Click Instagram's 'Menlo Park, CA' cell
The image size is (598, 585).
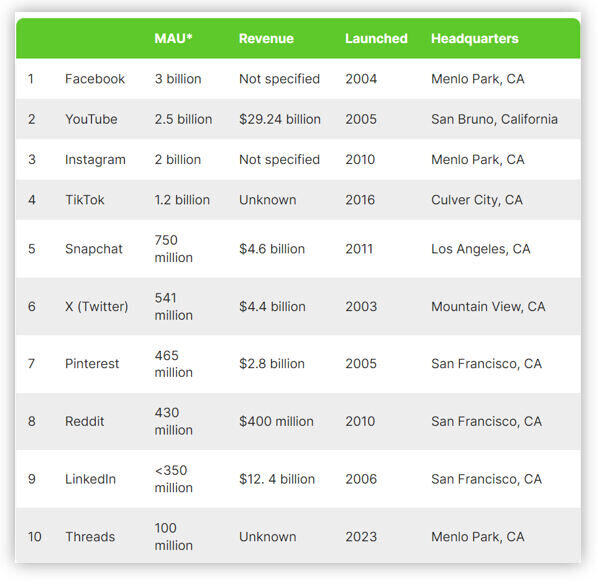(477, 160)
